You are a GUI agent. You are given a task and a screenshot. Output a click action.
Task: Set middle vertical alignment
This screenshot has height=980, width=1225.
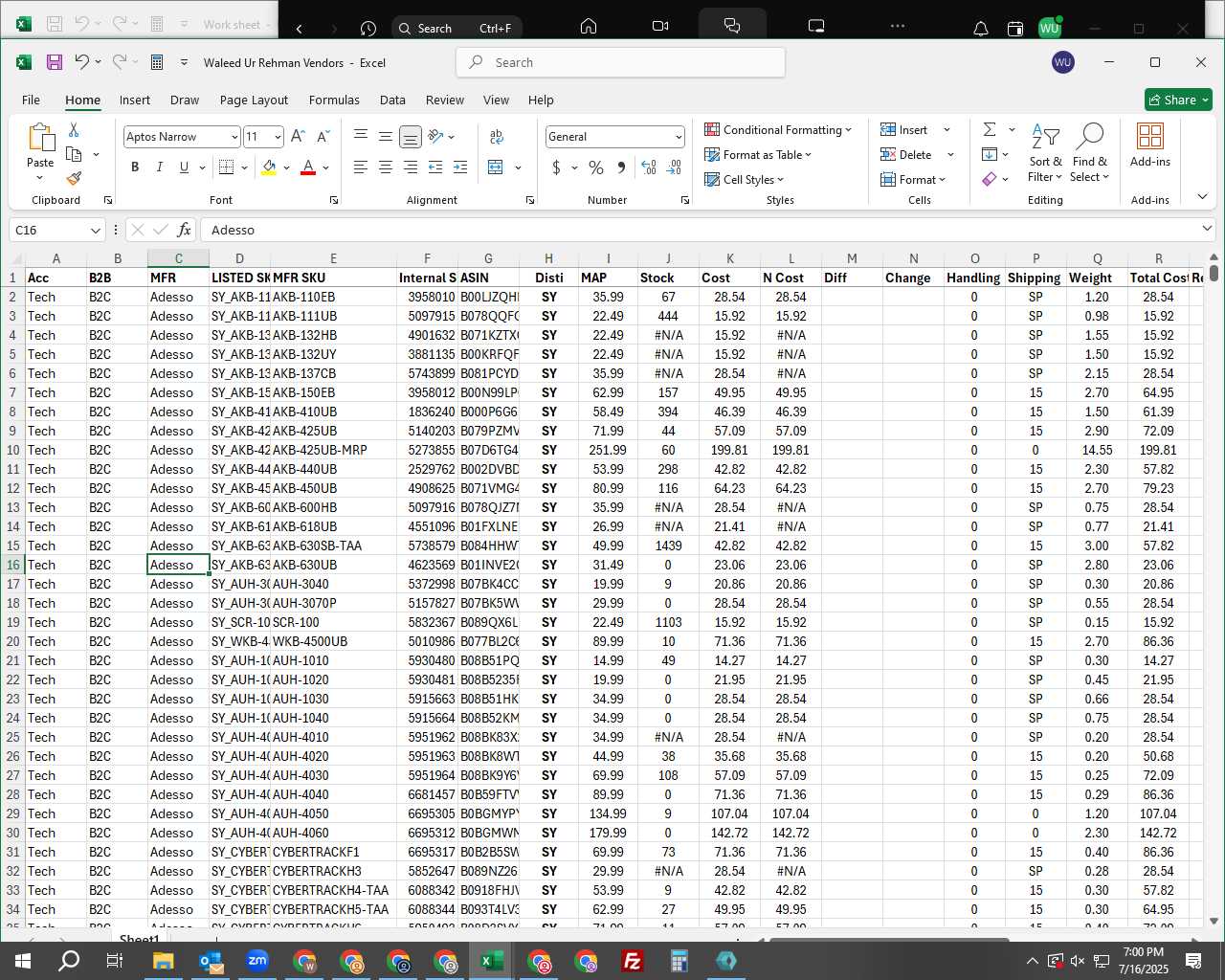pos(386,137)
